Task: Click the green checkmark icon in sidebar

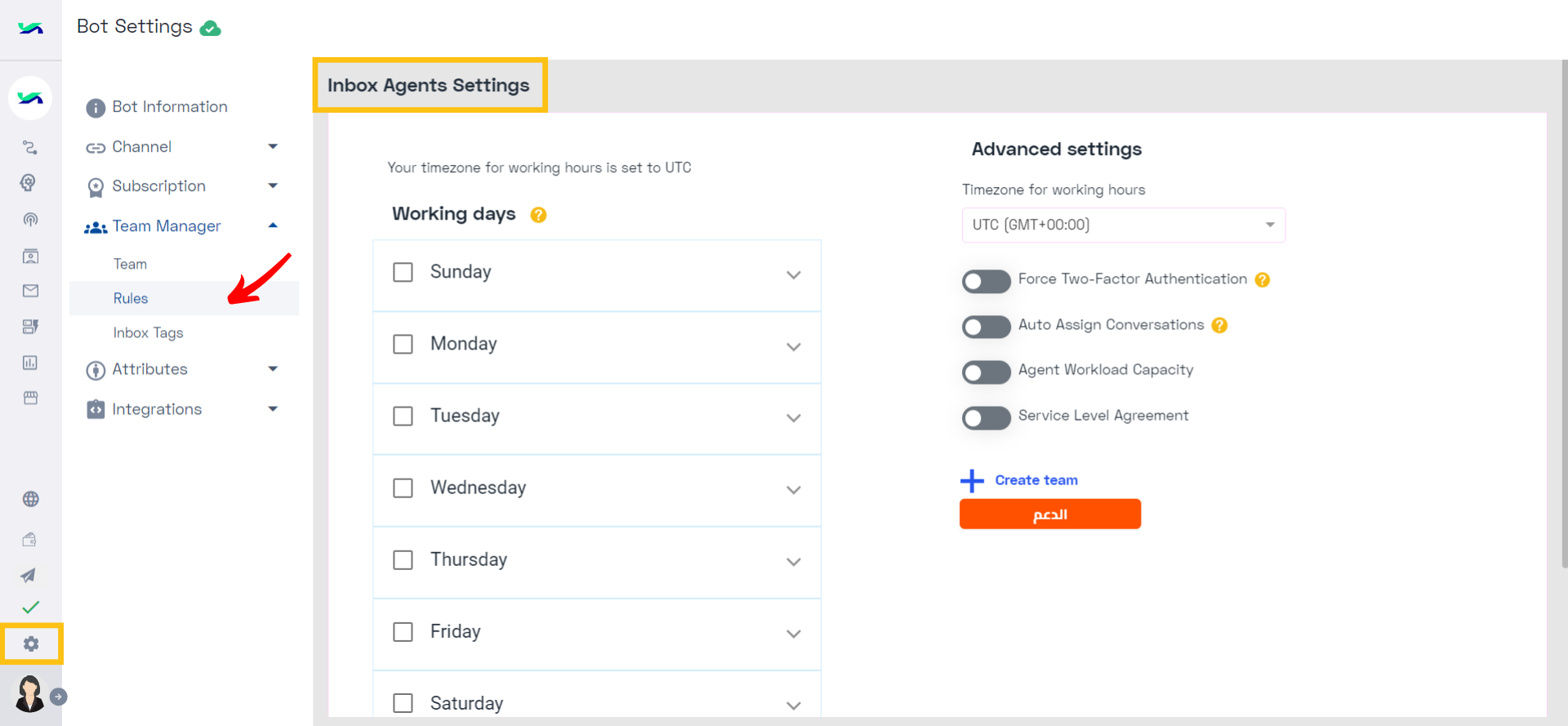Action: point(30,608)
